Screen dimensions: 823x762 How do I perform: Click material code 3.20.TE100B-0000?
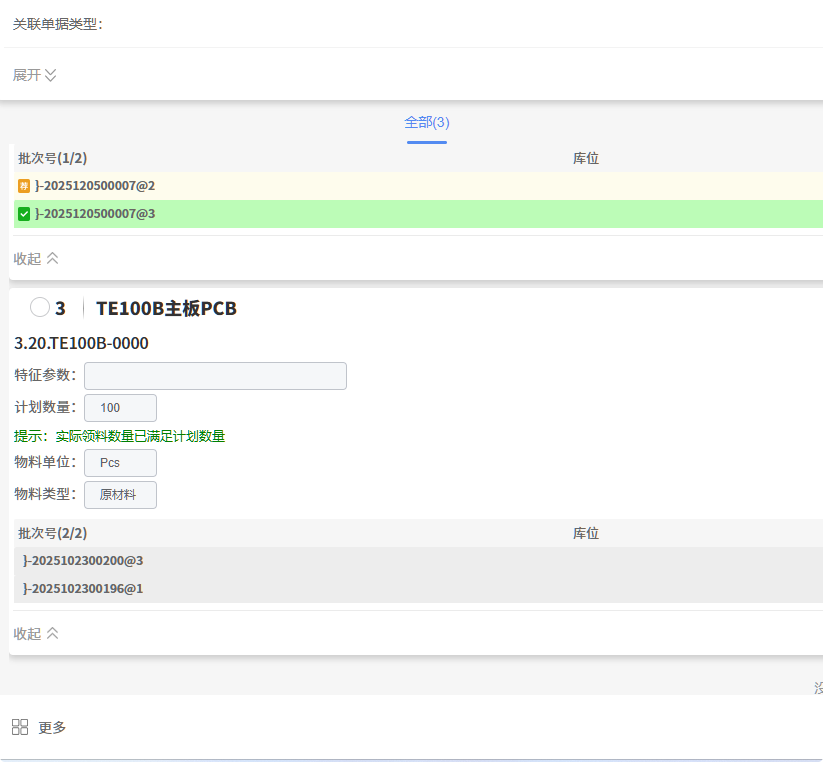(81, 343)
